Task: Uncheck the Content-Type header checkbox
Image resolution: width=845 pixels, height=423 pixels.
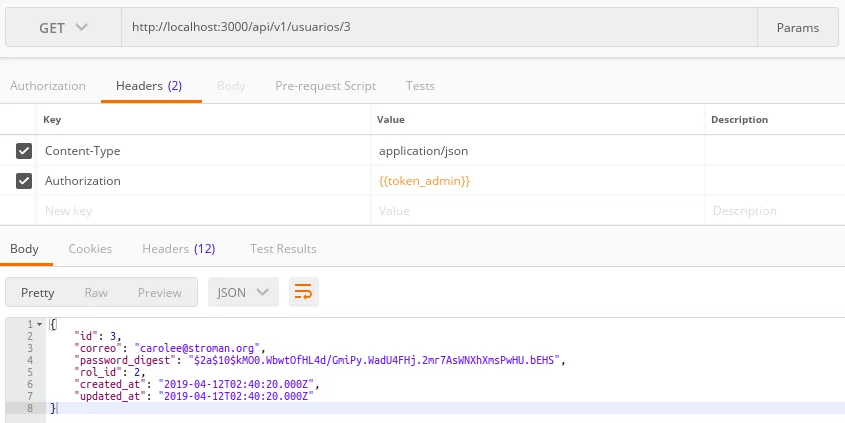Action: [x=24, y=151]
